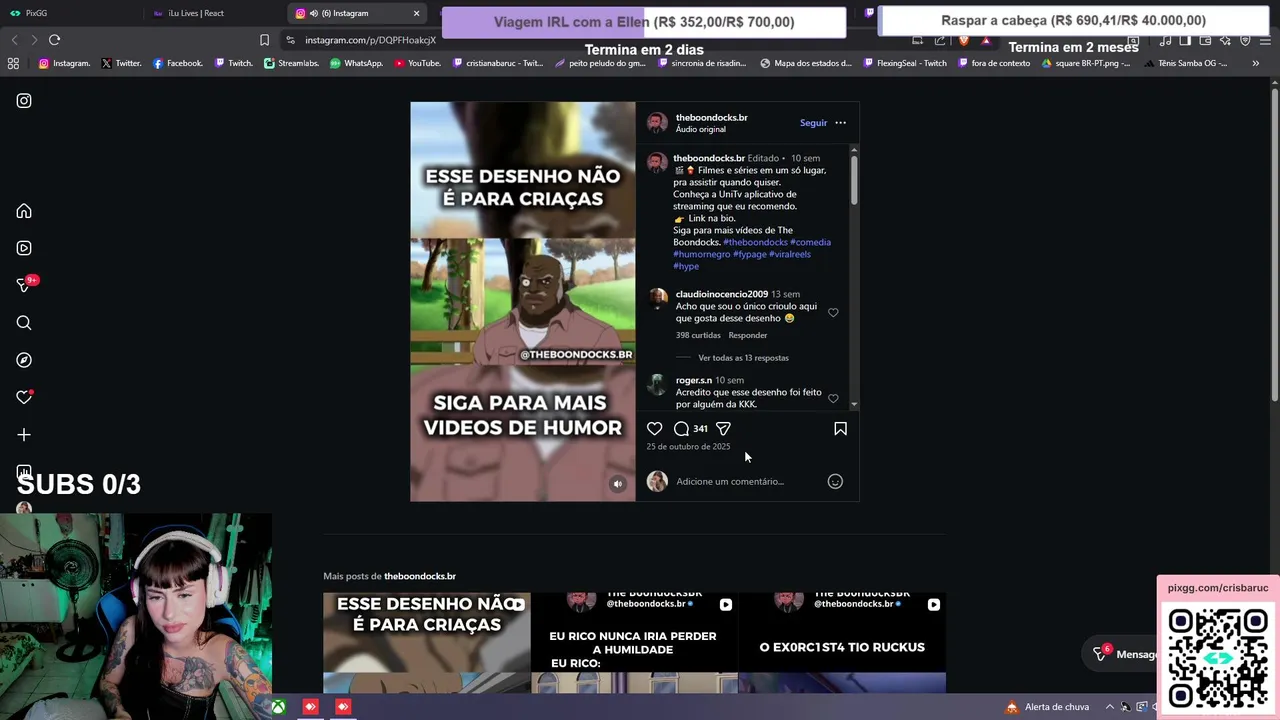Screen dimensions: 1280x720
Task: Open the YouTube bookmark
Action: (x=417, y=63)
